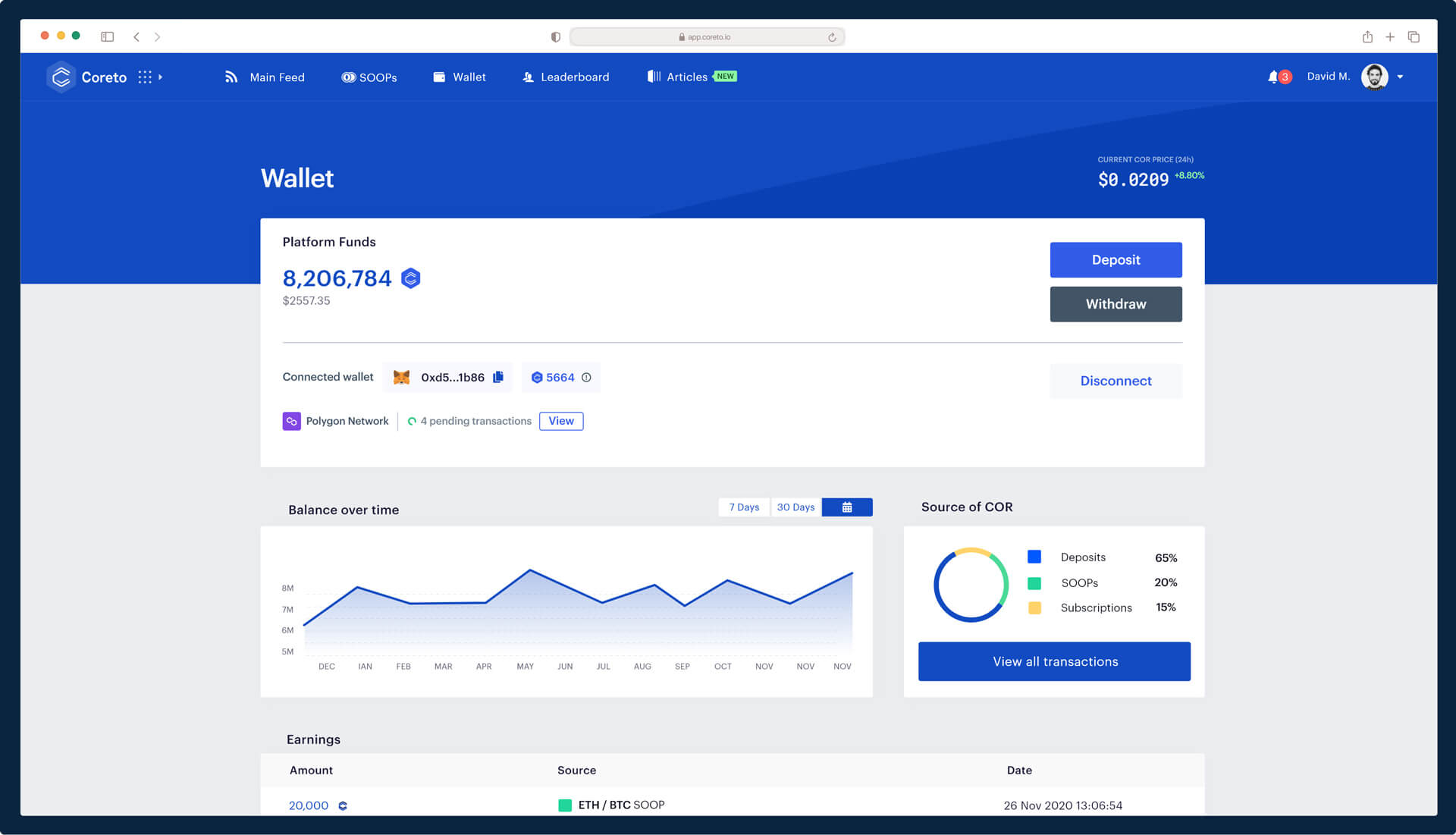Click the browser address bar app.coreto.io

pos(707,36)
